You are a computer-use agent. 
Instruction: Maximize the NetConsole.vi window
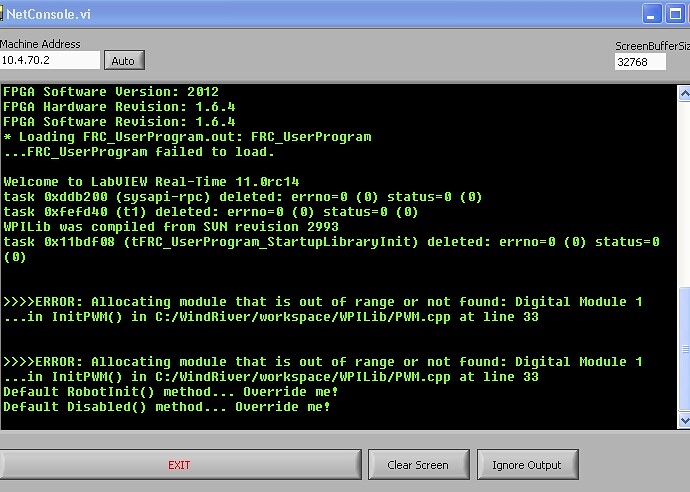click(675, 14)
